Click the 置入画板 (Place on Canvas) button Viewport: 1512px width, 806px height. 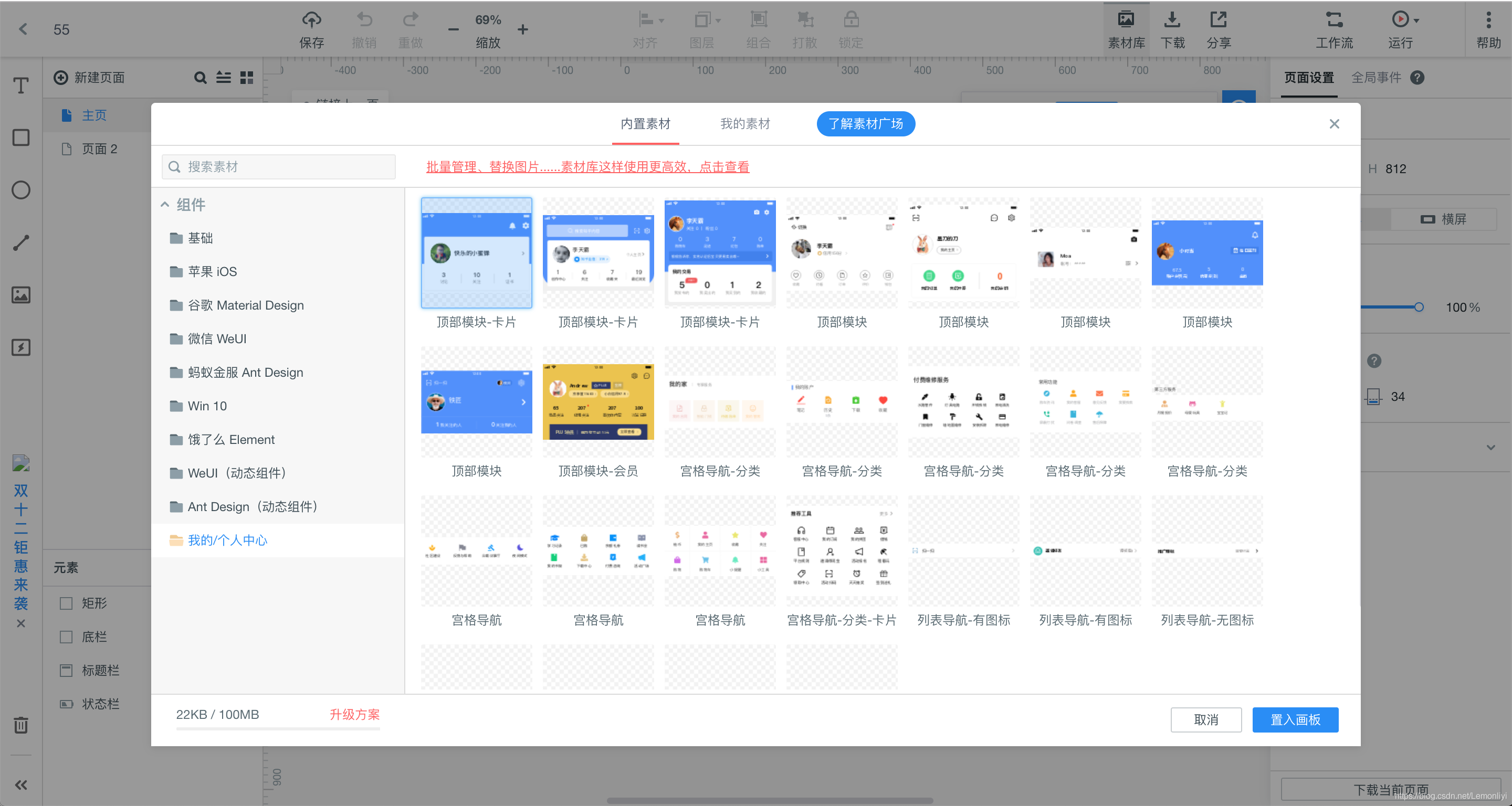1296,719
